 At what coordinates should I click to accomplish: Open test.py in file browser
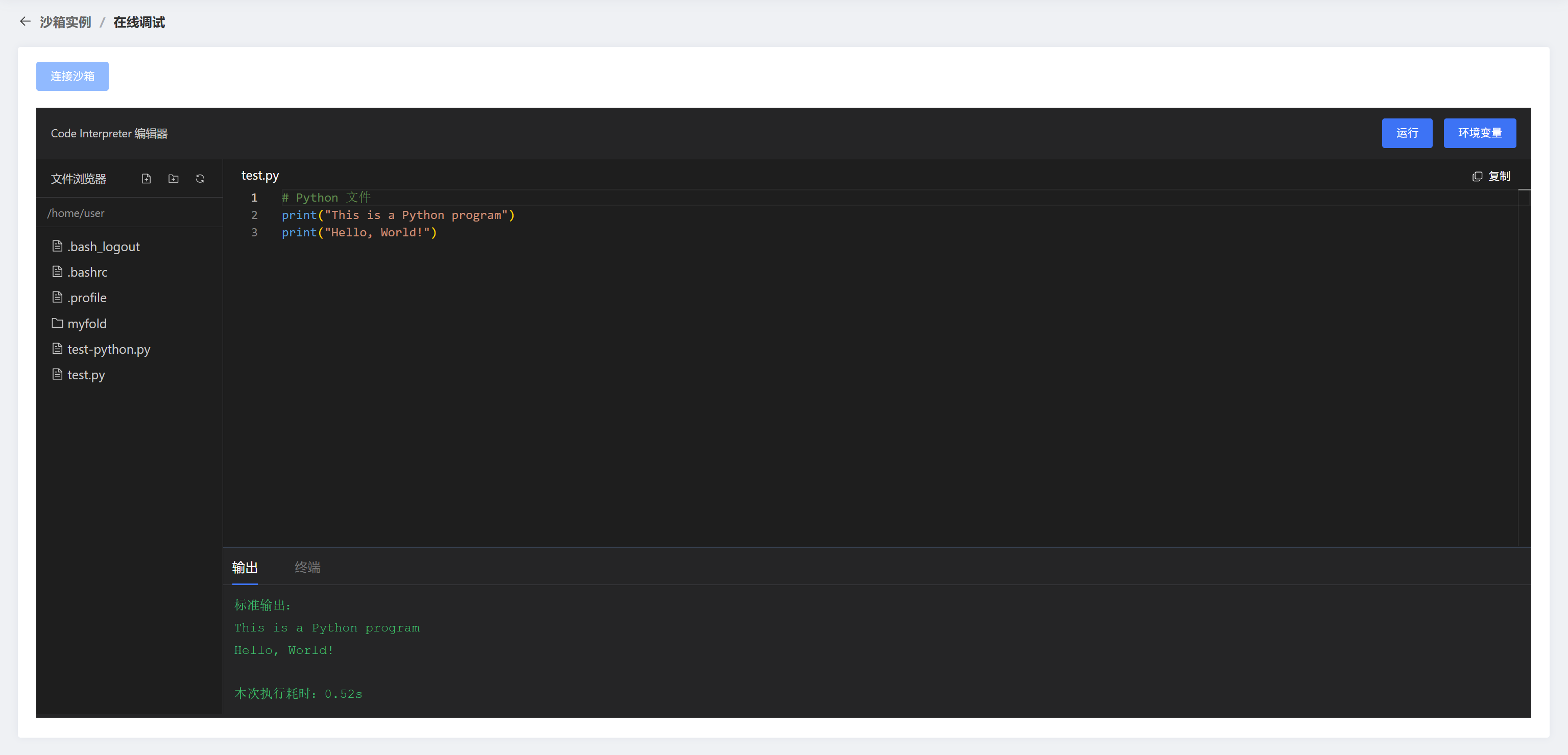86,375
